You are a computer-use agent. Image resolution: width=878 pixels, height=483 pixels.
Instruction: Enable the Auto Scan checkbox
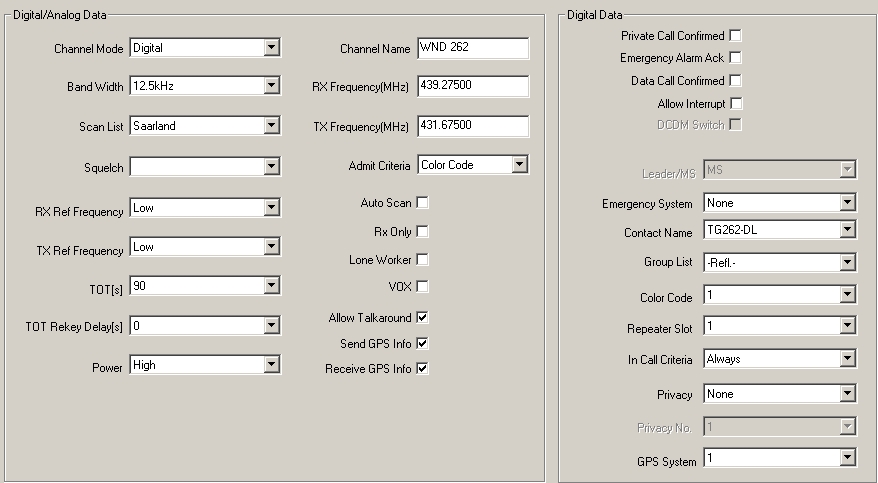(423, 203)
